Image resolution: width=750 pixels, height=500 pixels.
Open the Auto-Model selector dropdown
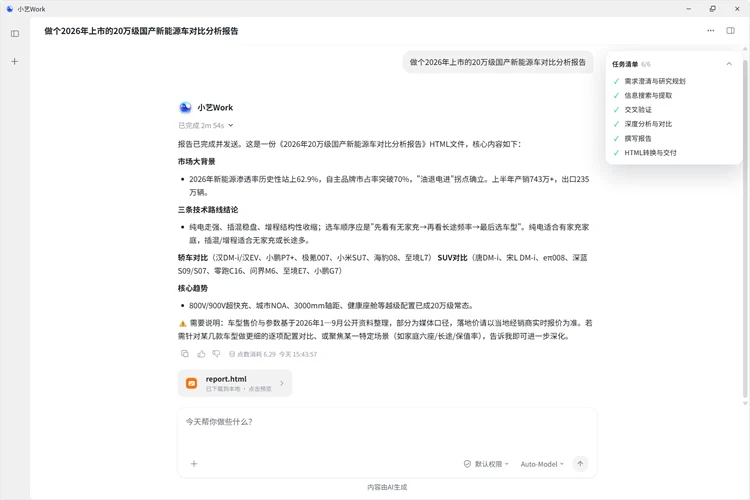[542, 464]
